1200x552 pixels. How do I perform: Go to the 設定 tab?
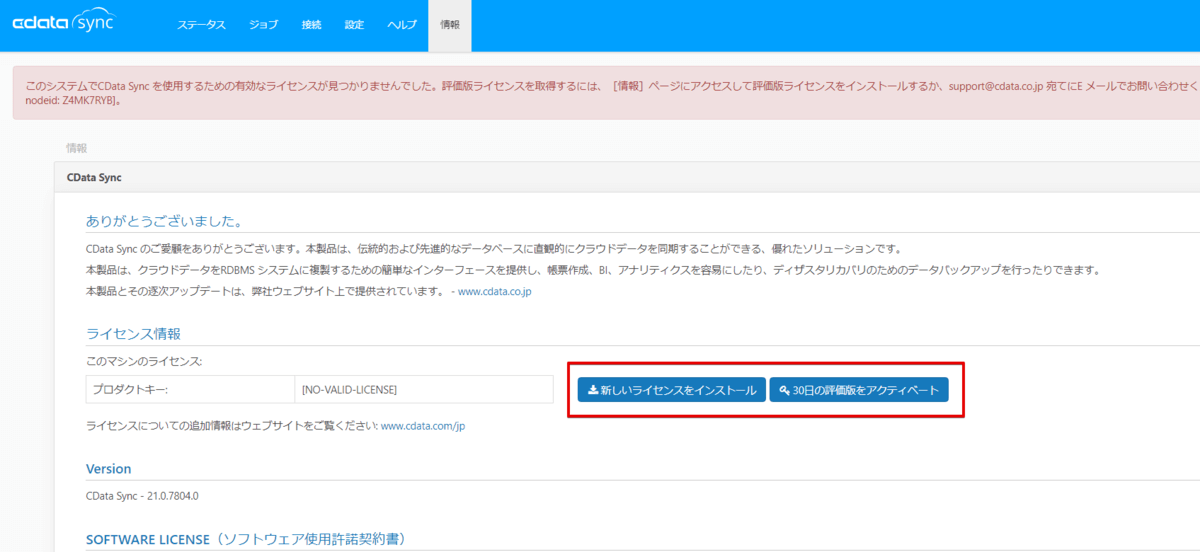coord(354,25)
